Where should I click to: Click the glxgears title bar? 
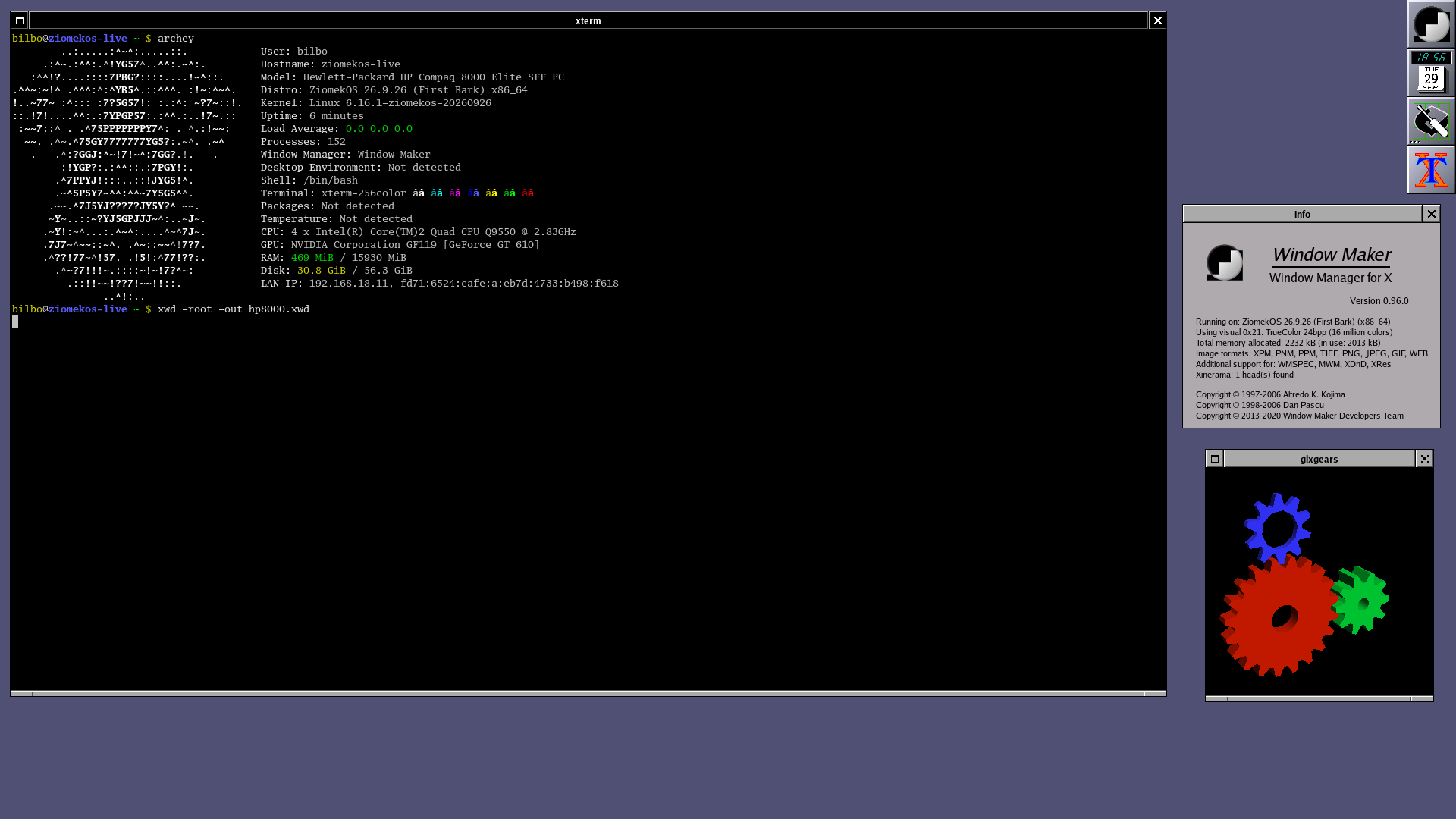point(1319,459)
